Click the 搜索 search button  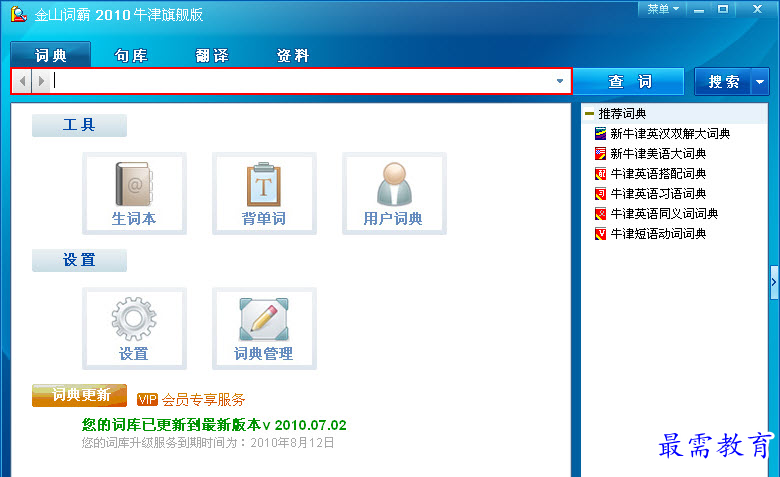click(723, 82)
